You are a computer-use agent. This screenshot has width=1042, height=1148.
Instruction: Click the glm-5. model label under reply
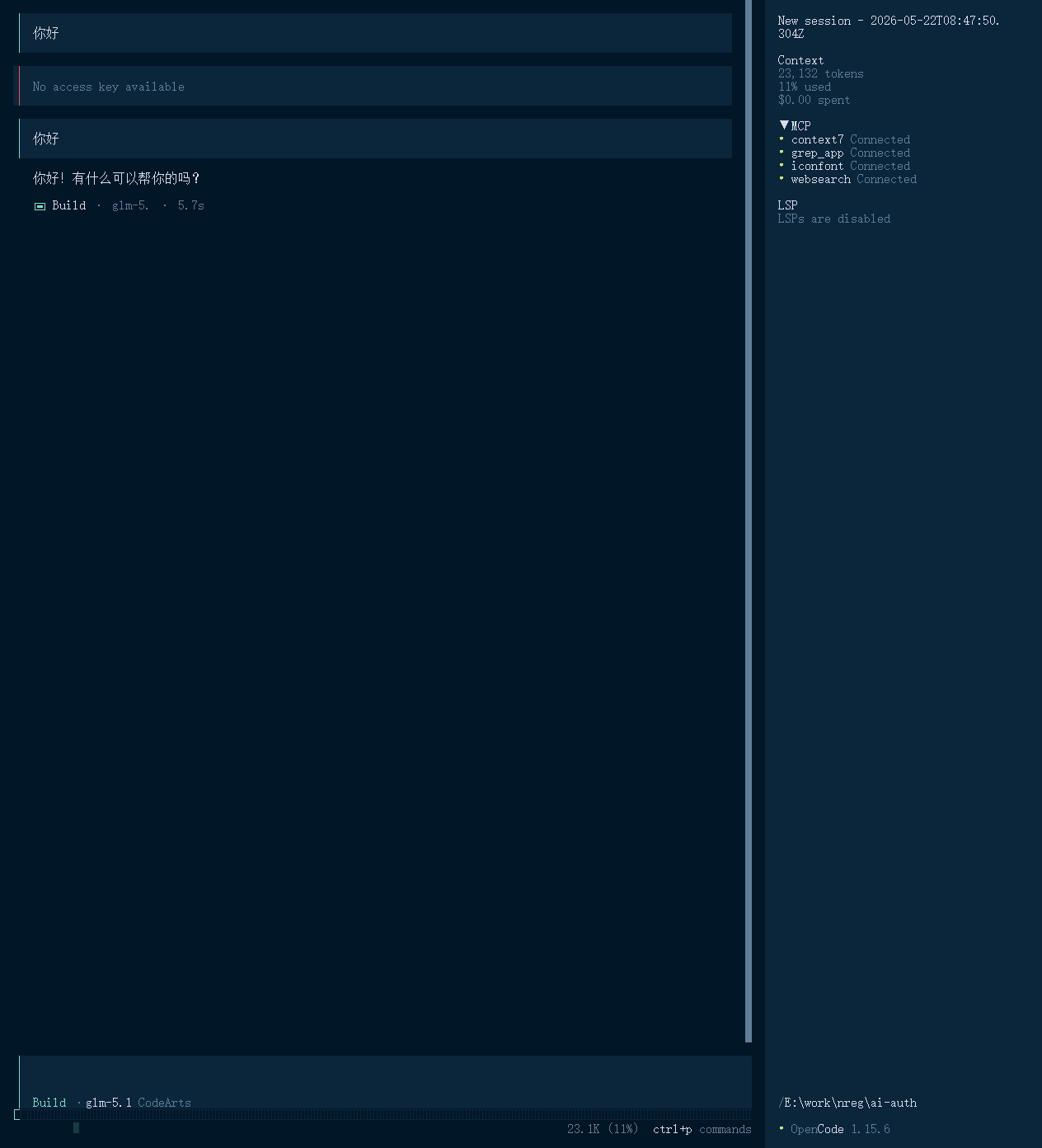tap(130, 205)
